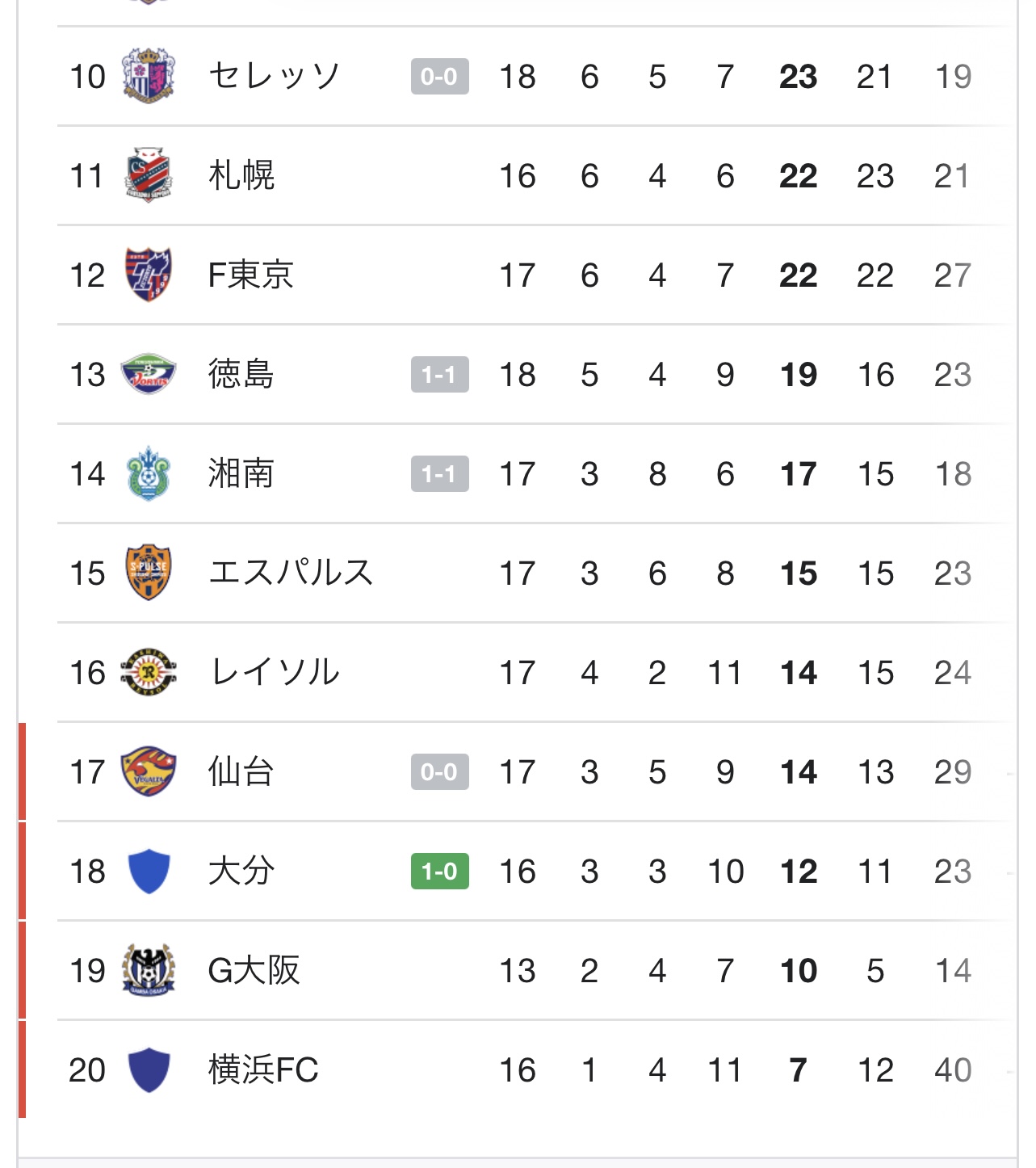Click the blue shield beside 大分
Viewport: 1036px width, 1168px height.
[149, 871]
